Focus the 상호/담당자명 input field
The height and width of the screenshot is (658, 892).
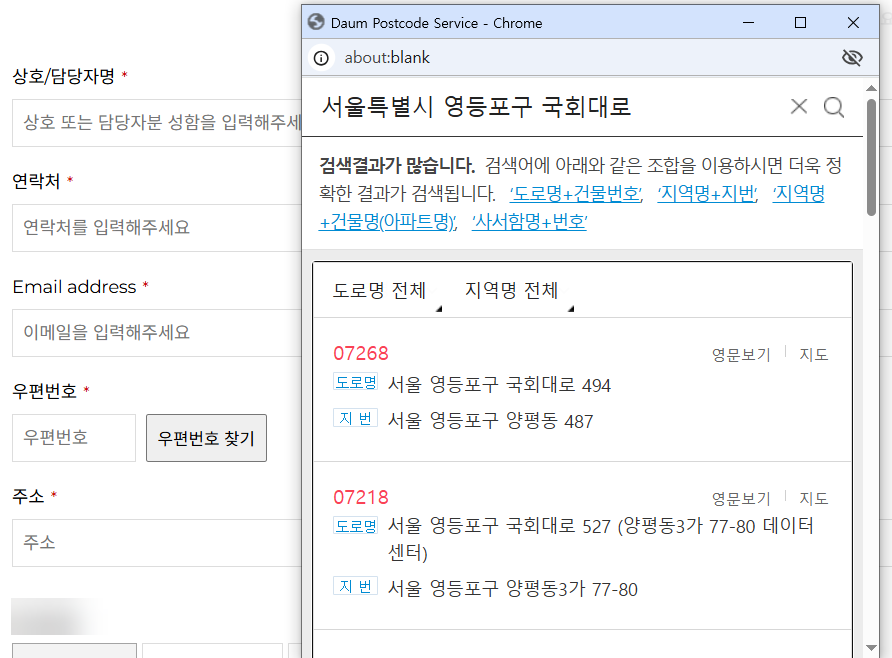tap(157, 122)
